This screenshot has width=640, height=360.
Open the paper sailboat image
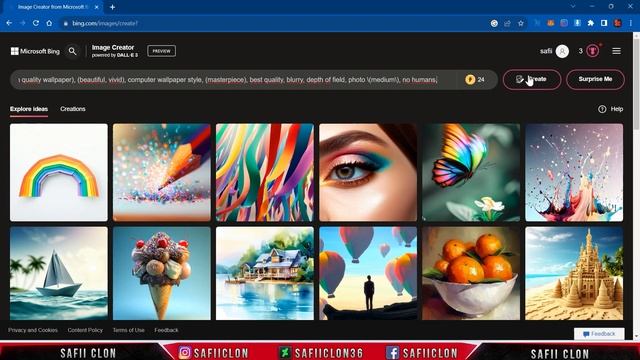click(59, 273)
